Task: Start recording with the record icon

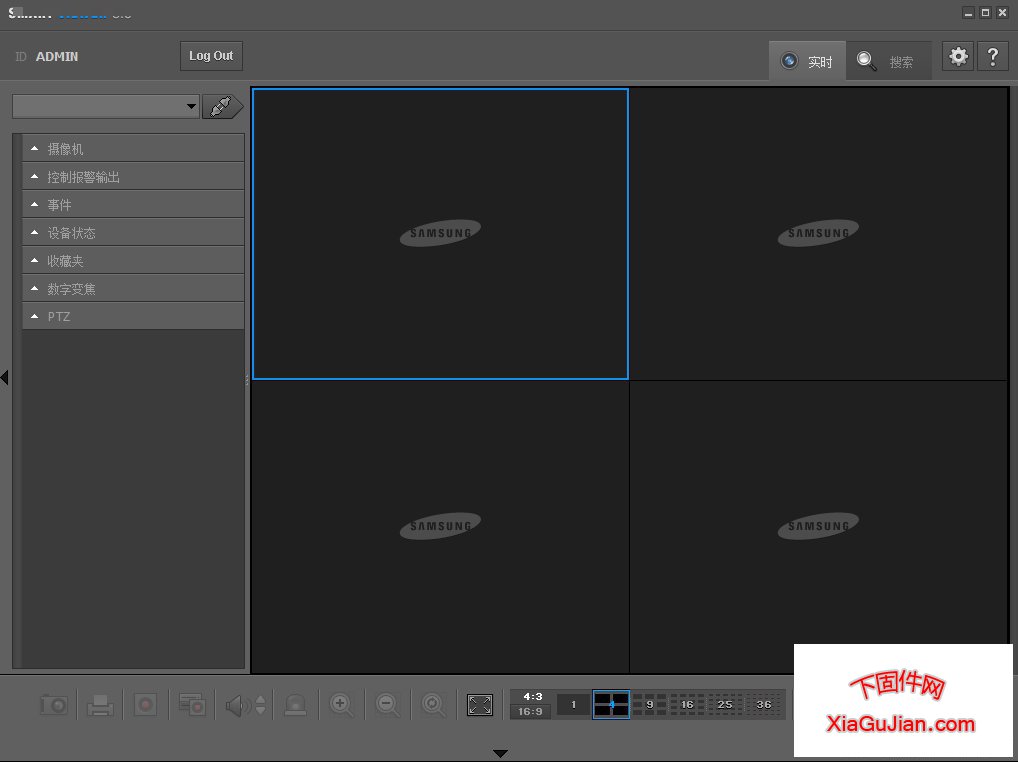Action: (x=145, y=705)
